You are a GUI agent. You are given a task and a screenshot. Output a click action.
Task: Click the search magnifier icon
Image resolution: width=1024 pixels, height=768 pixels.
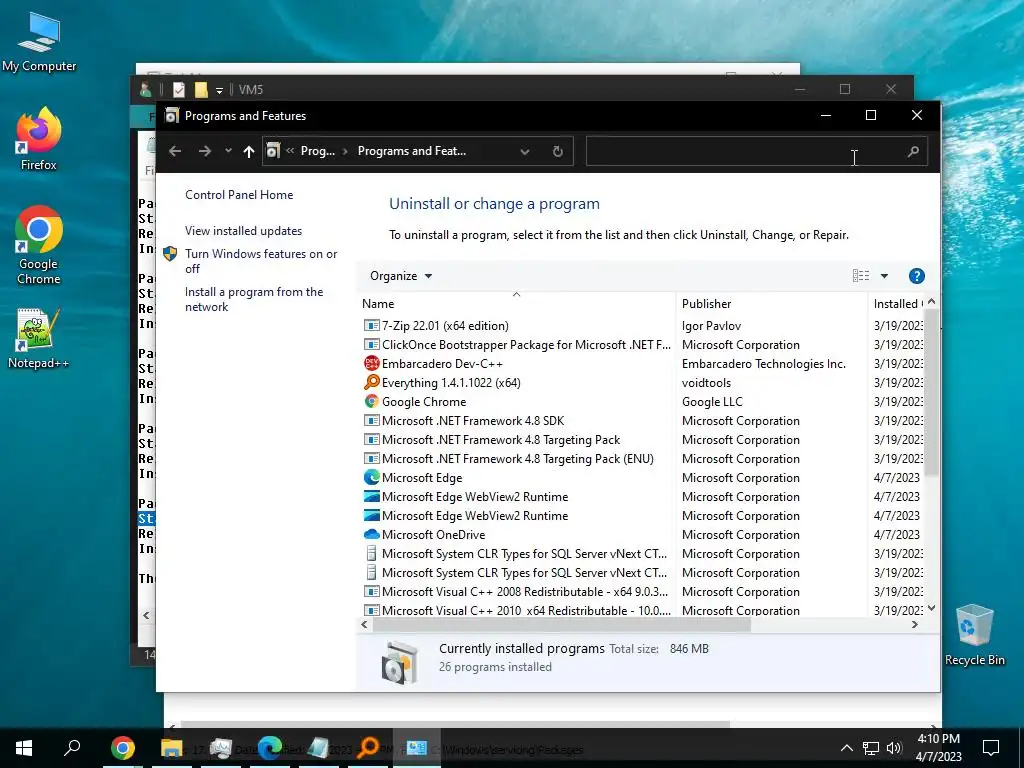click(x=914, y=152)
